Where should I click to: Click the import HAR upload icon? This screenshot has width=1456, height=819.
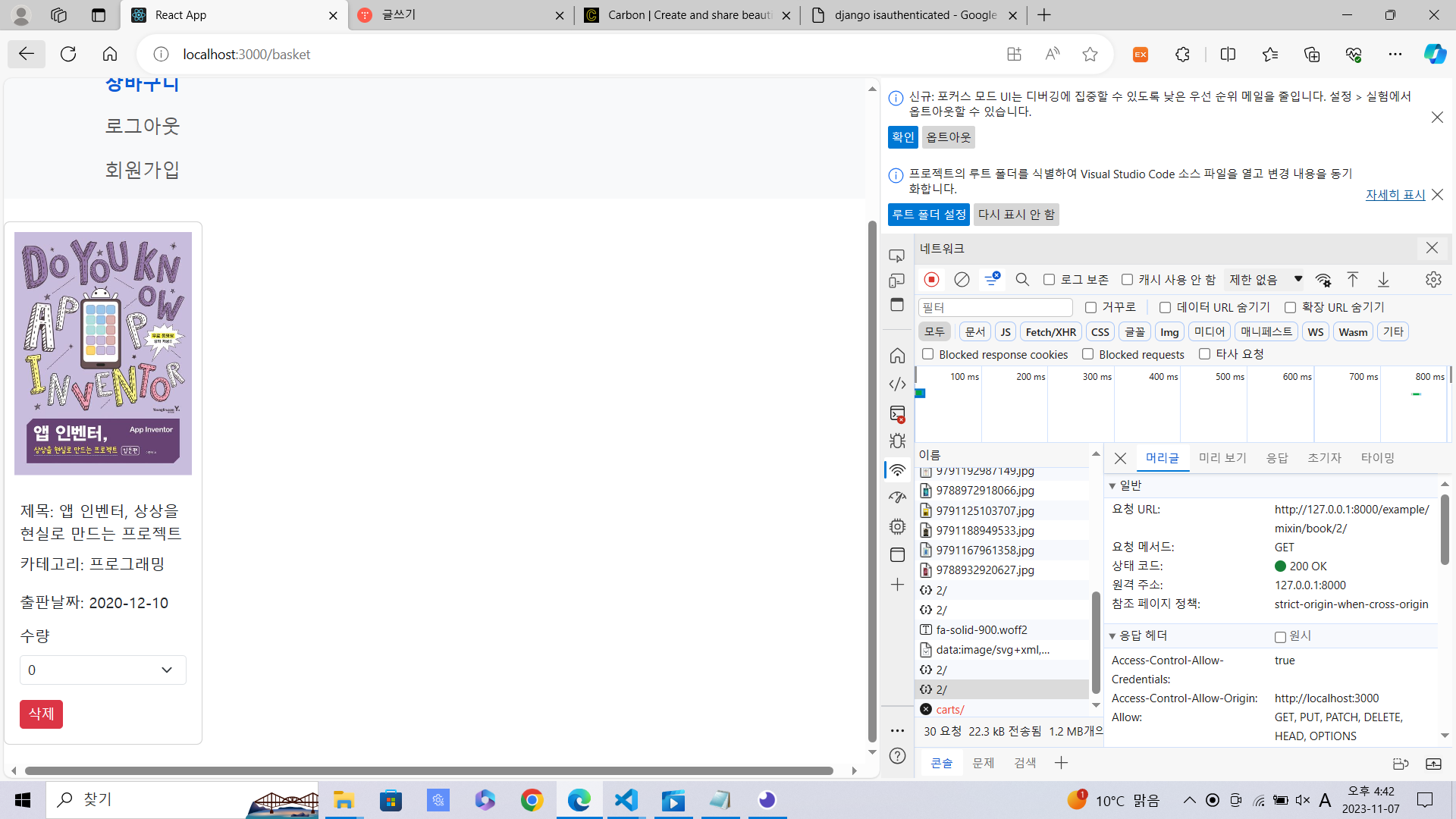point(1352,280)
